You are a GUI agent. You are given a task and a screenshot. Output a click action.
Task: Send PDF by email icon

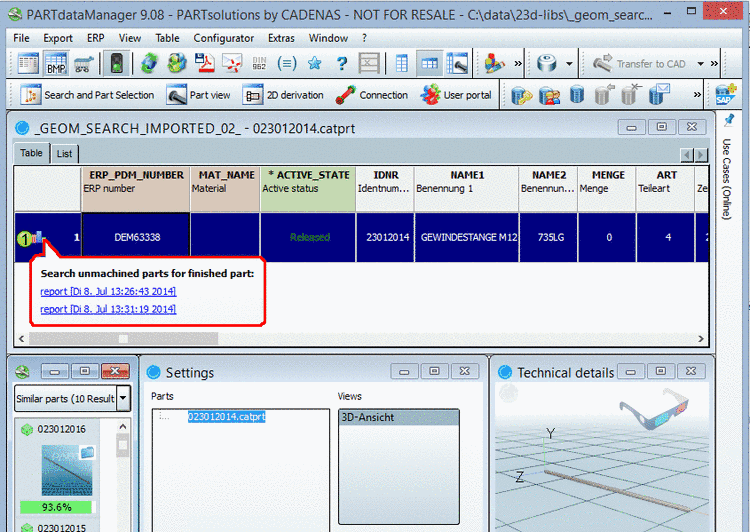232,63
